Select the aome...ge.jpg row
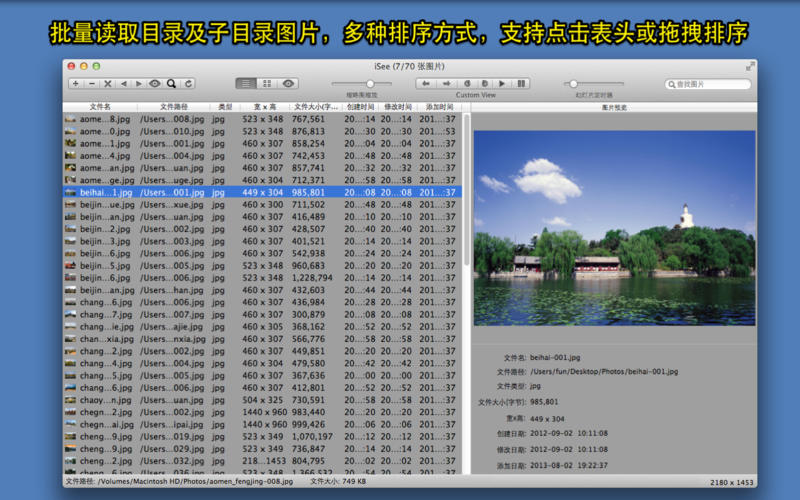The height and width of the screenshot is (500, 800). [262, 180]
